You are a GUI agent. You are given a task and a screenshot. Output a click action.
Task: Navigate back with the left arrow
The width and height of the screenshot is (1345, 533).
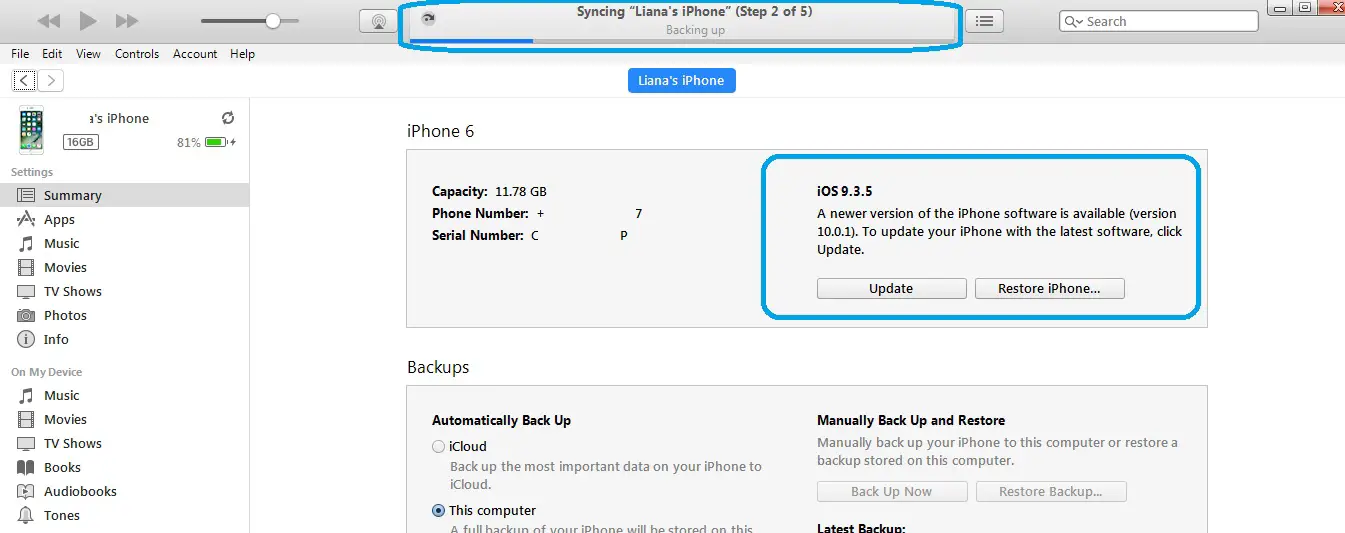point(25,80)
